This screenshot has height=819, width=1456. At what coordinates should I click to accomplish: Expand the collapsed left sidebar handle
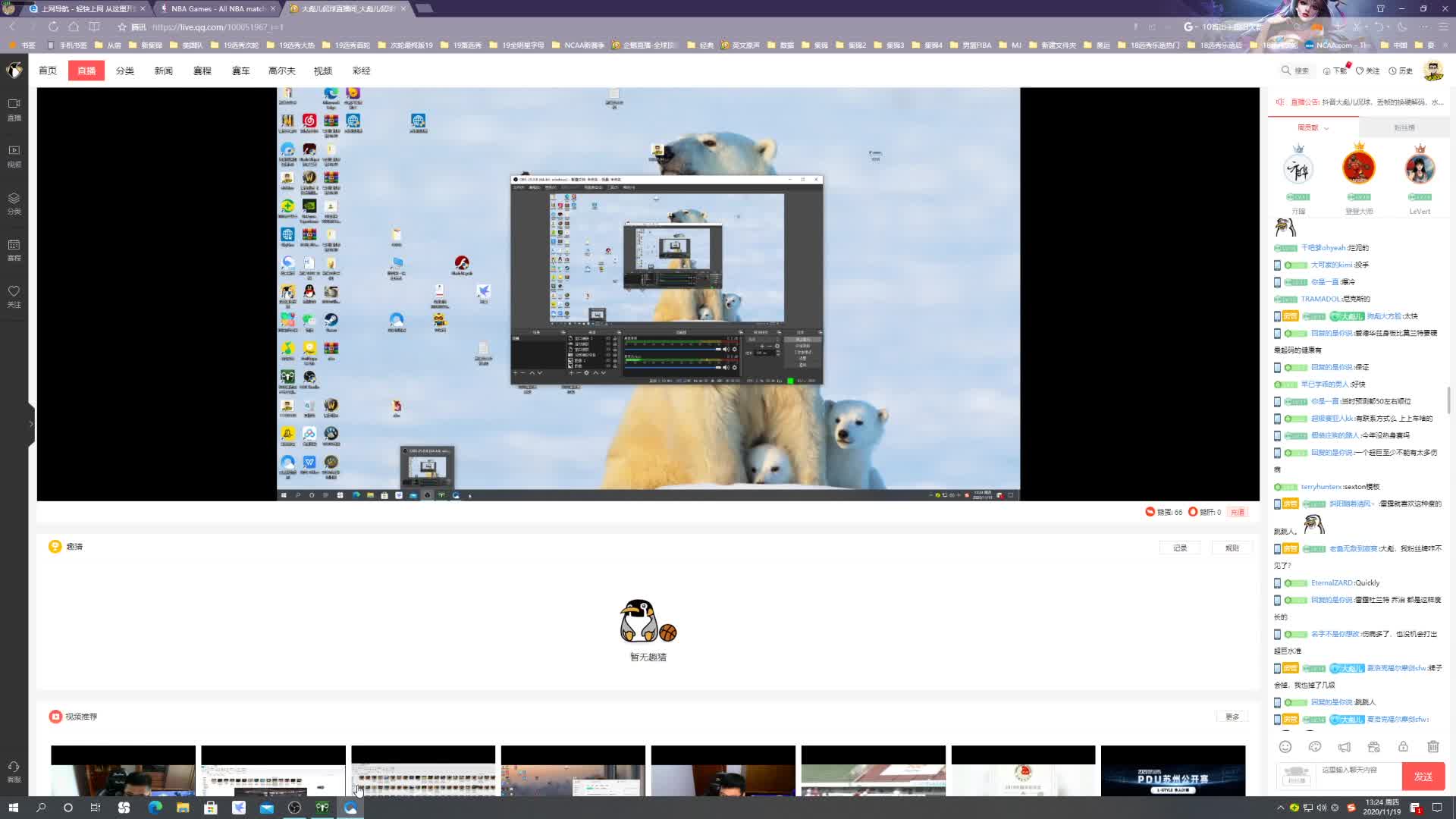click(31, 424)
